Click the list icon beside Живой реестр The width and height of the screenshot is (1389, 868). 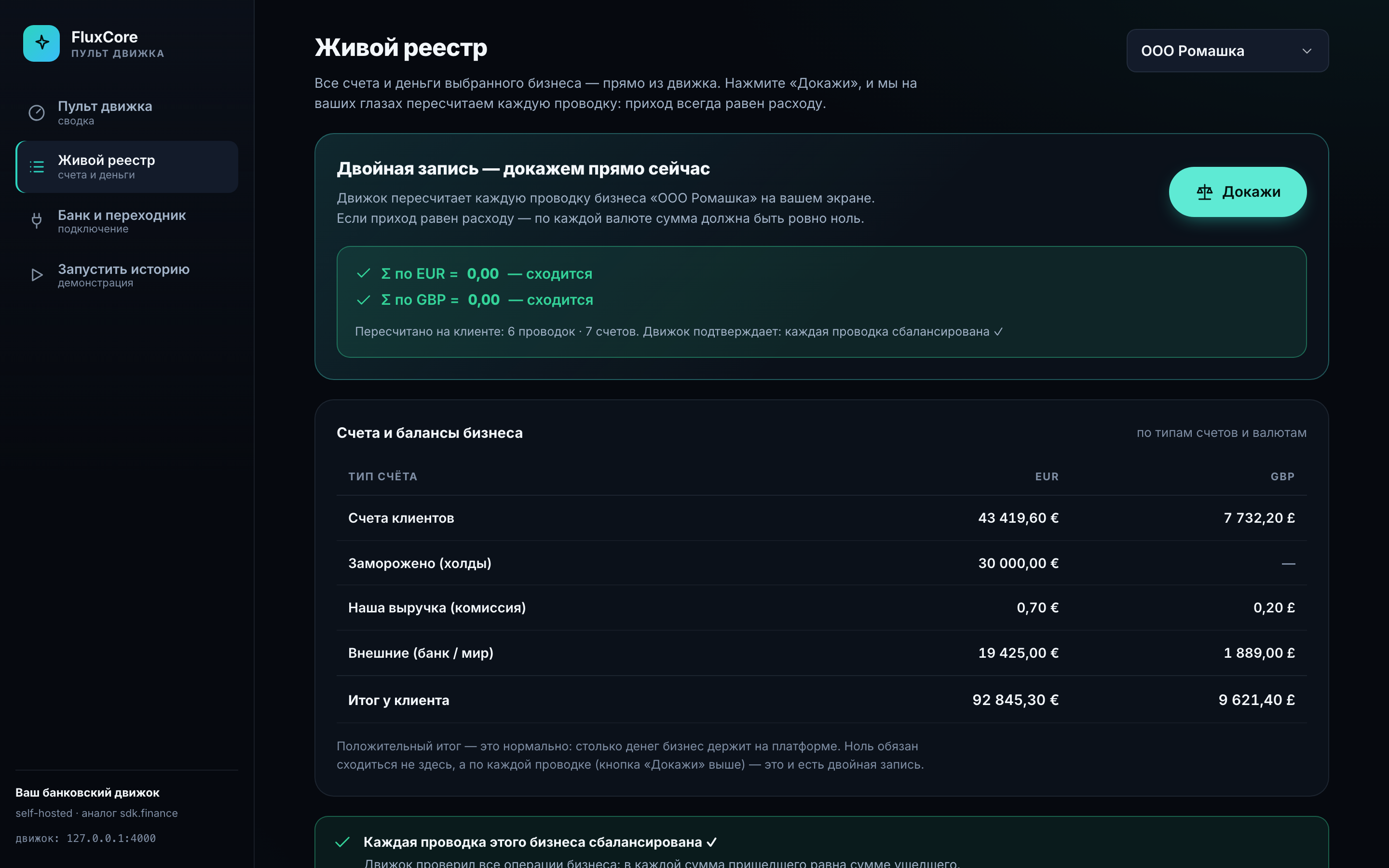pyautogui.click(x=37, y=166)
